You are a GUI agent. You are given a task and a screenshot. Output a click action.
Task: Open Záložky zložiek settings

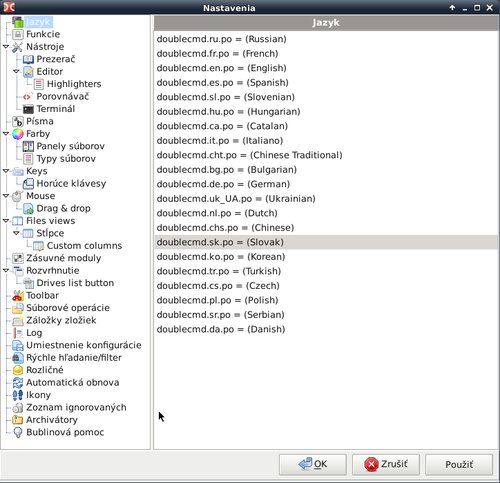(61, 320)
